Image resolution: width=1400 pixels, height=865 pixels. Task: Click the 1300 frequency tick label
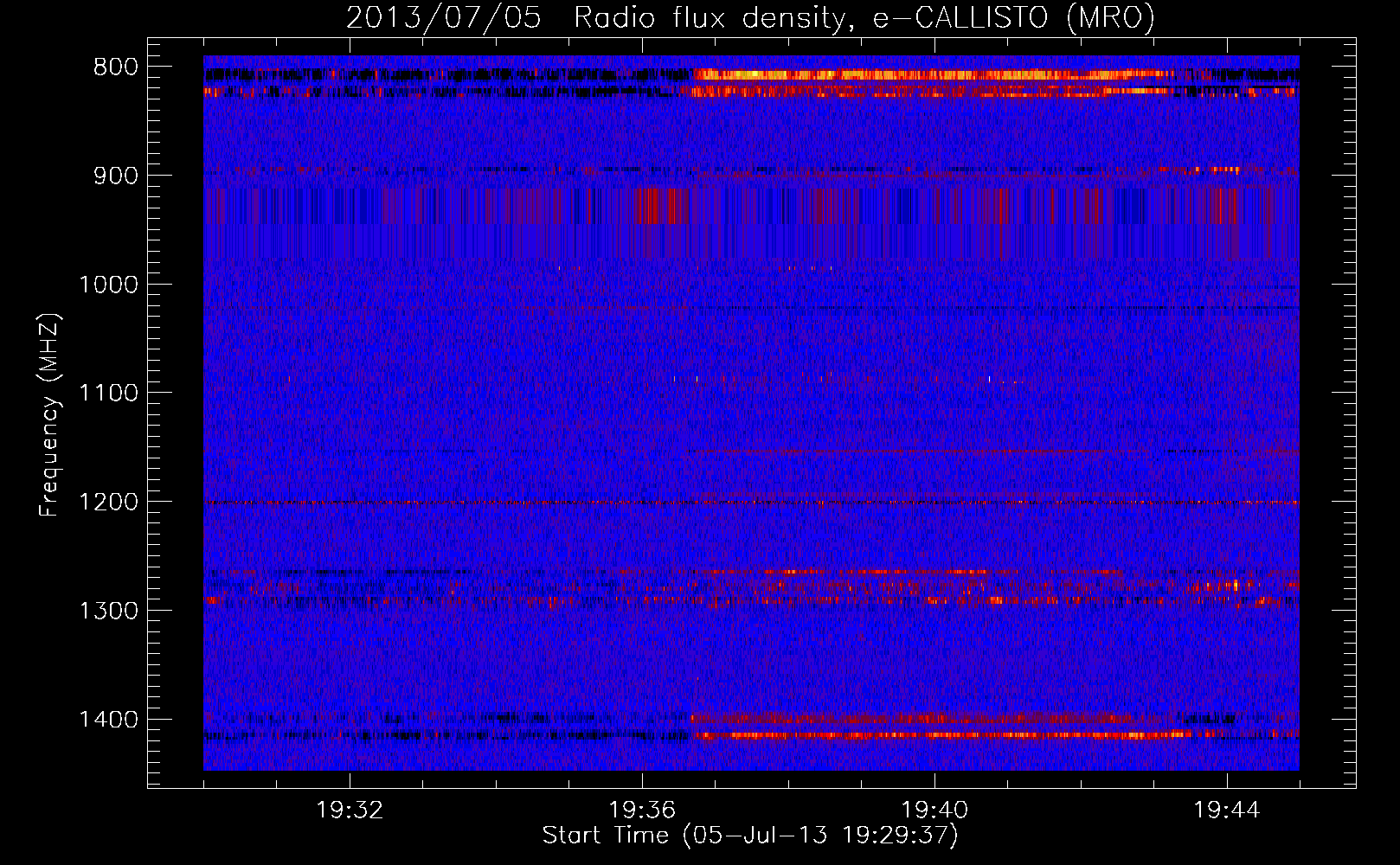109,612
